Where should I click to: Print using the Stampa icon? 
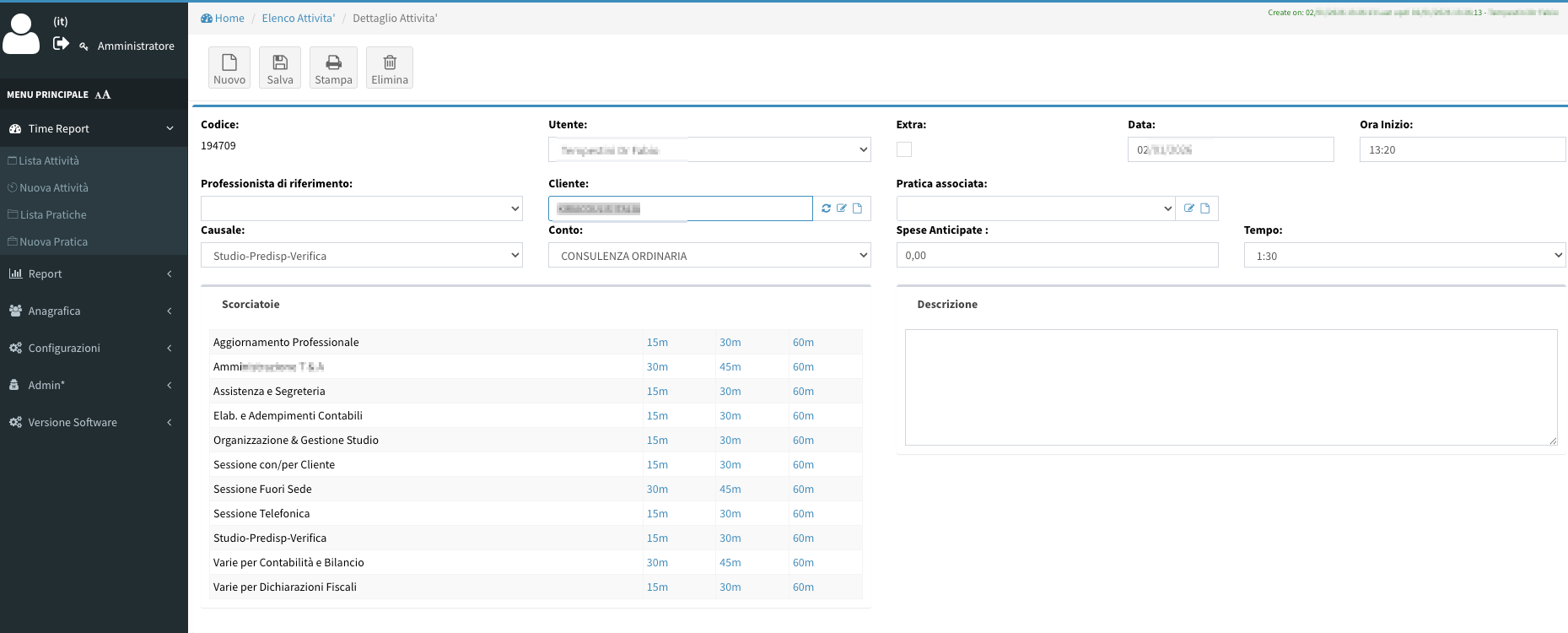tap(333, 68)
